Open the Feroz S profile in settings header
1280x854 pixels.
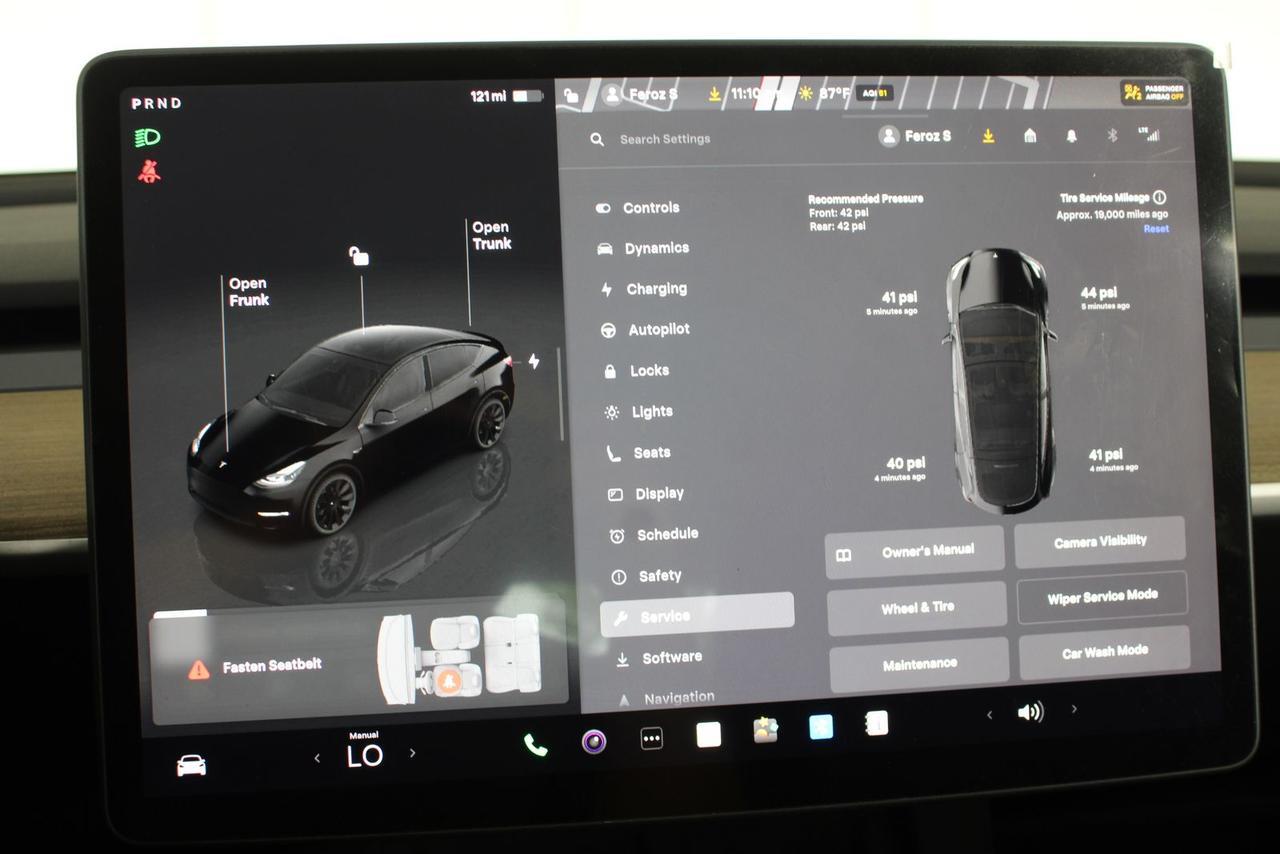click(915, 136)
